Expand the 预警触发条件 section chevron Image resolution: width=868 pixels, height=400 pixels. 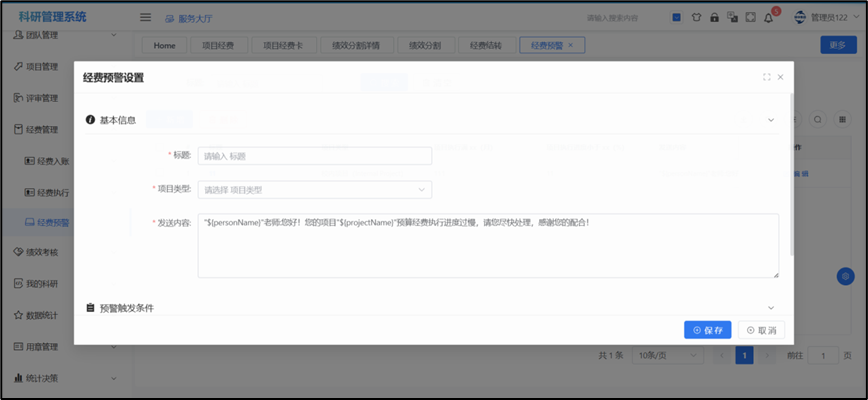point(770,308)
